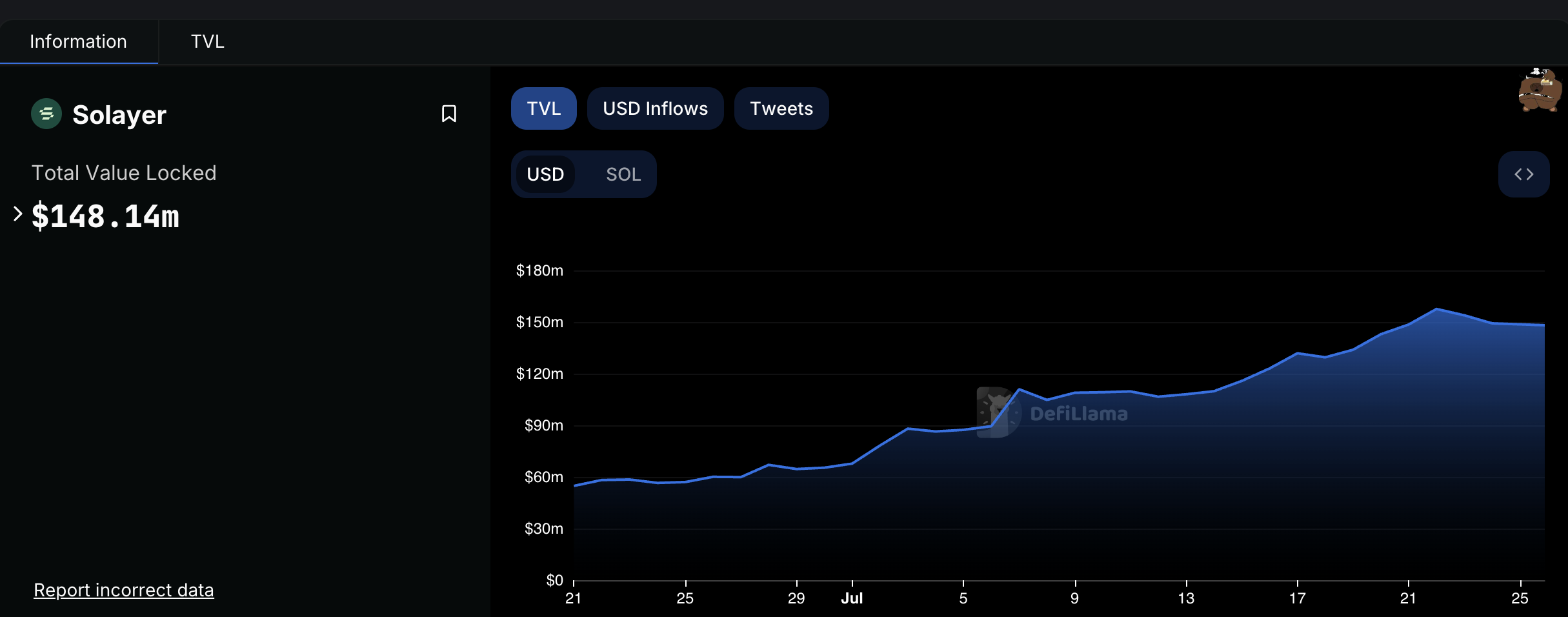This screenshot has width=1568, height=617.
Task: Expand the Total Value Locked breakdown chevron
Action: (x=17, y=214)
